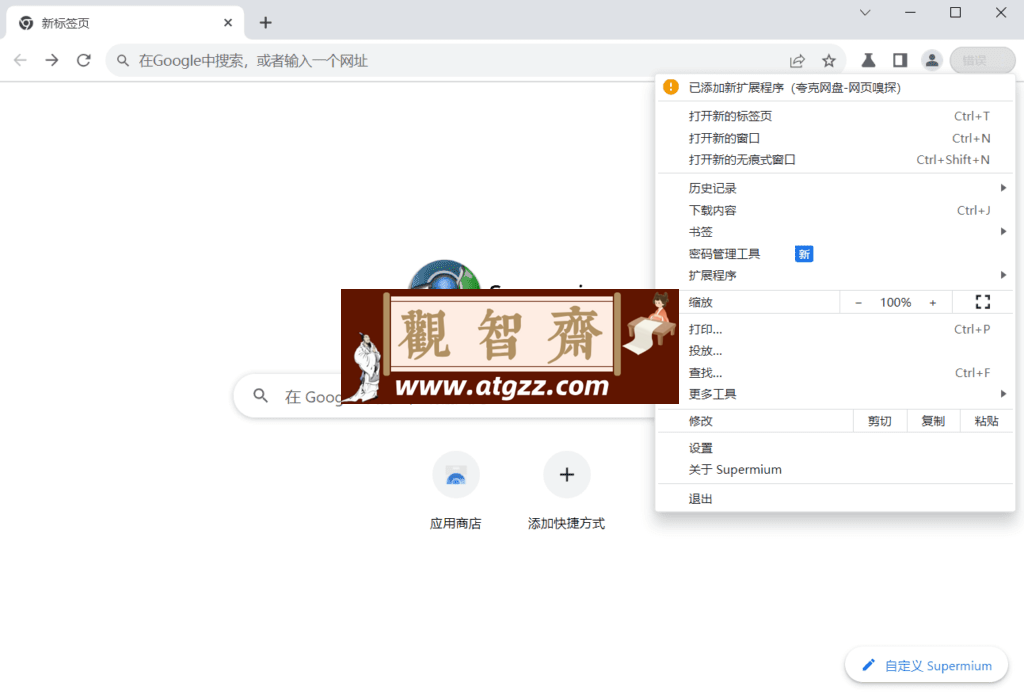Expand the 书签 submenu
Screen dimensions: 1024x694
coord(835,232)
